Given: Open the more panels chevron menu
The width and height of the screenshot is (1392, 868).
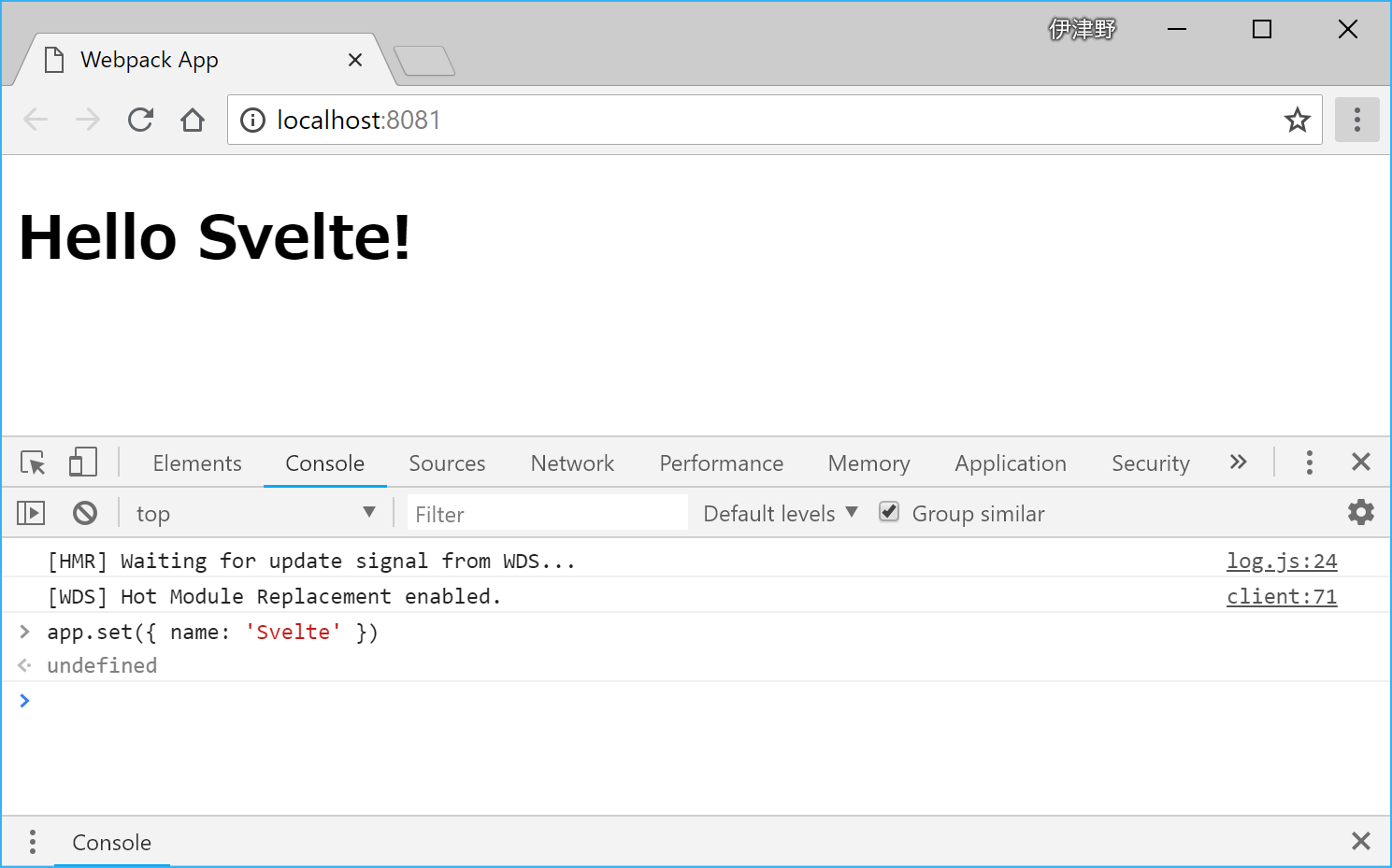Looking at the screenshot, I should [1238, 462].
